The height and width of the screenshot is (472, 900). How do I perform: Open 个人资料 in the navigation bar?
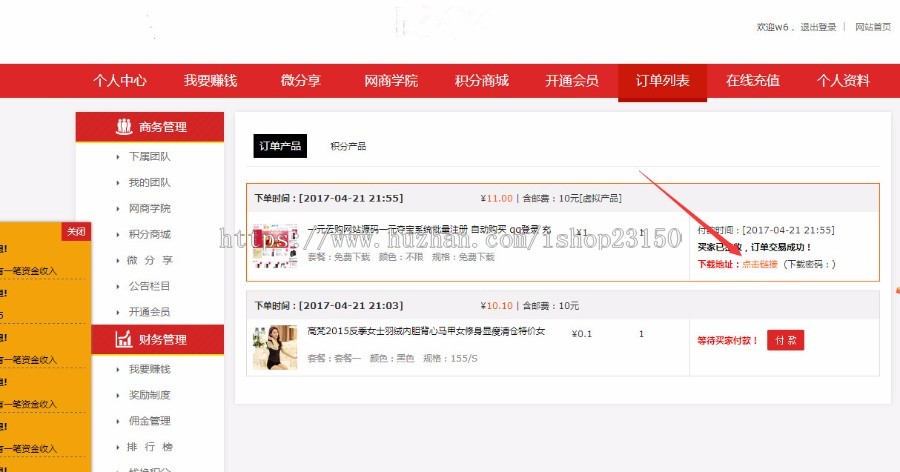843,80
